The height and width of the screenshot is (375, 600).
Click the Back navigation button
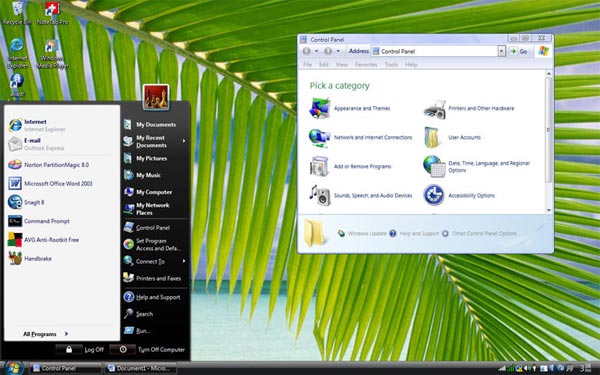click(307, 51)
